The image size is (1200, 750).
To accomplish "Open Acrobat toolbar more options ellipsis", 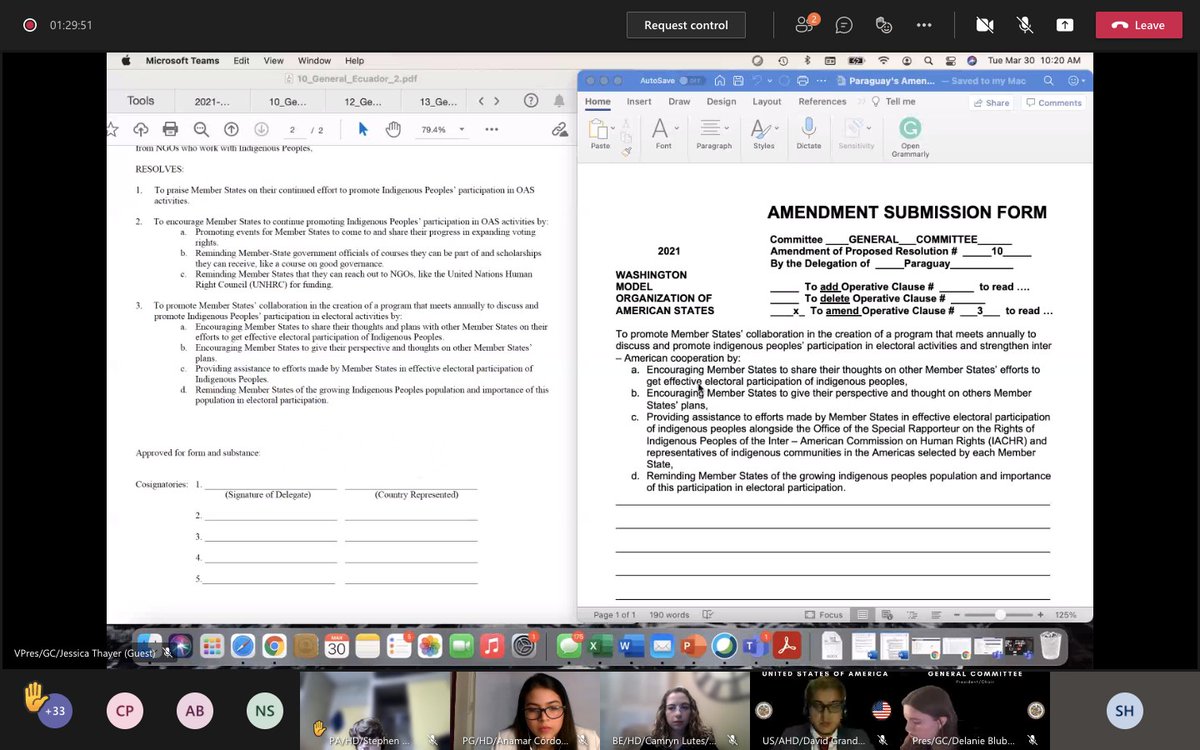I will click(x=491, y=129).
